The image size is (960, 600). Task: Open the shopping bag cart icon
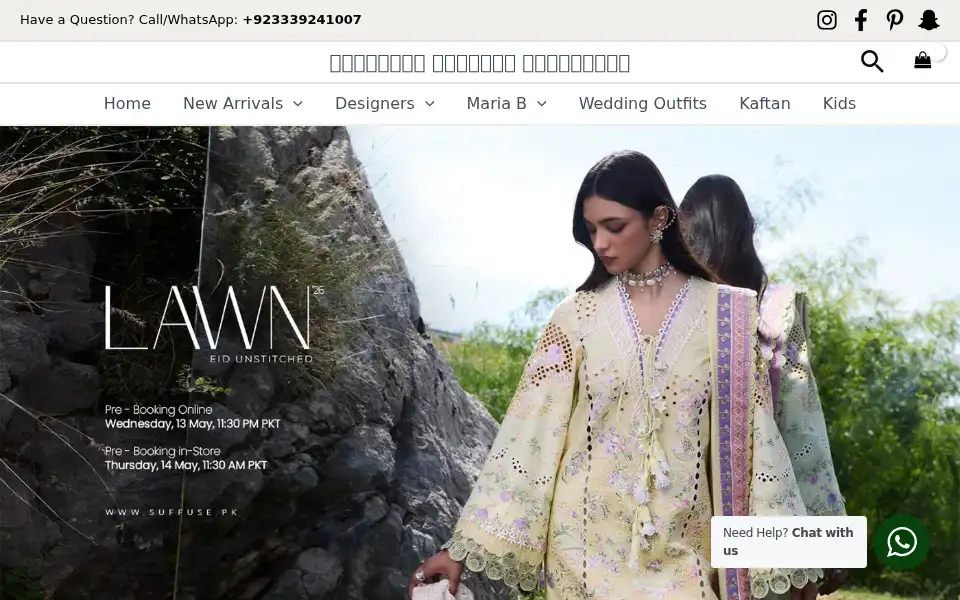(923, 60)
